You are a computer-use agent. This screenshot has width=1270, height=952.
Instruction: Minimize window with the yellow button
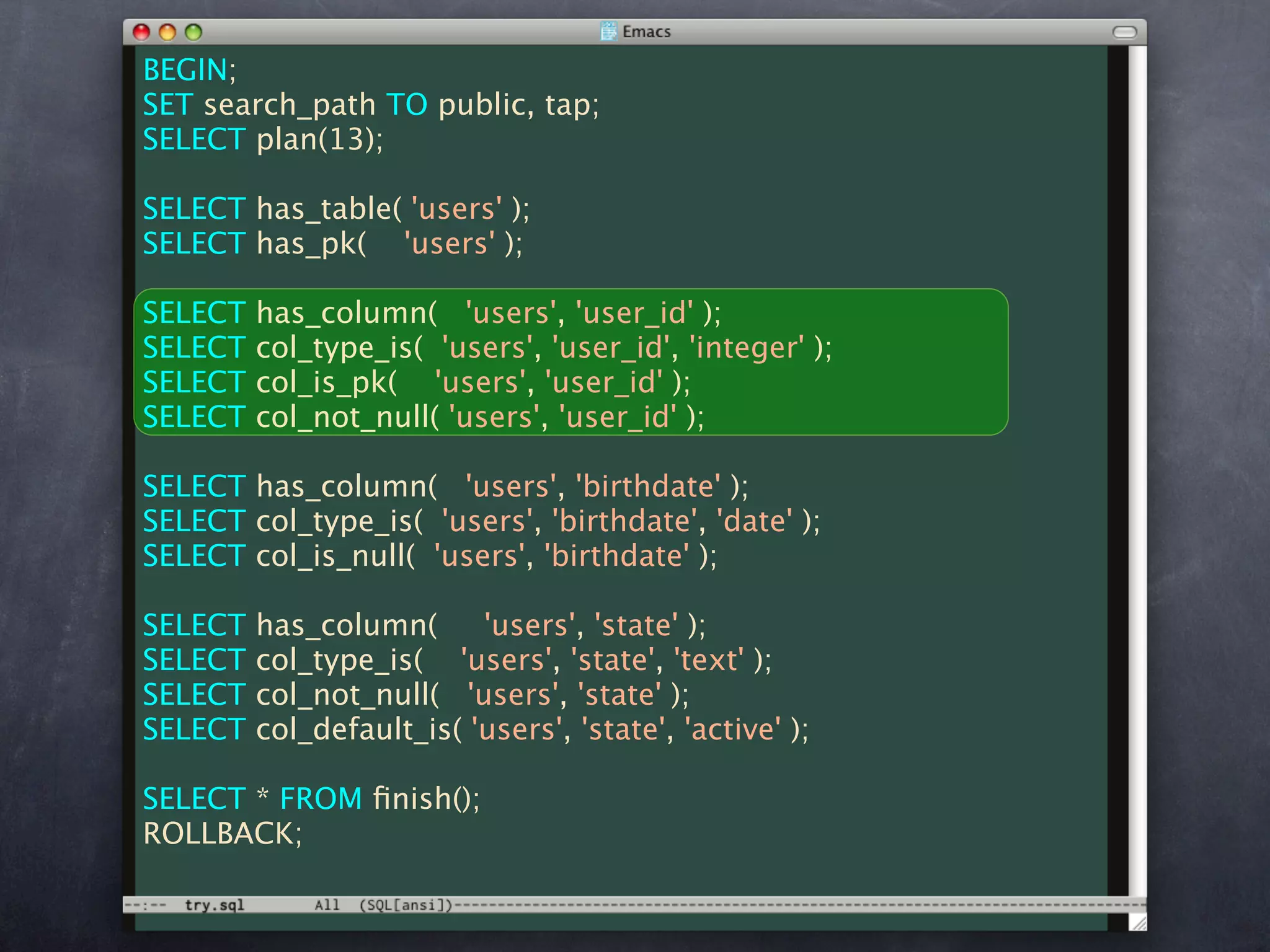click(167, 32)
